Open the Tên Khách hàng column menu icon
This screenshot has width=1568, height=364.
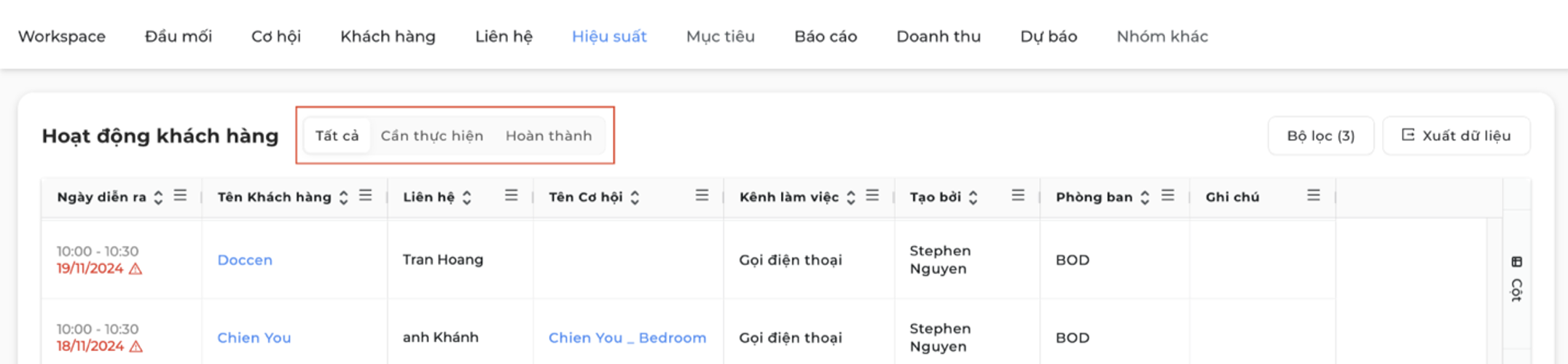pyautogui.click(x=365, y=195)
